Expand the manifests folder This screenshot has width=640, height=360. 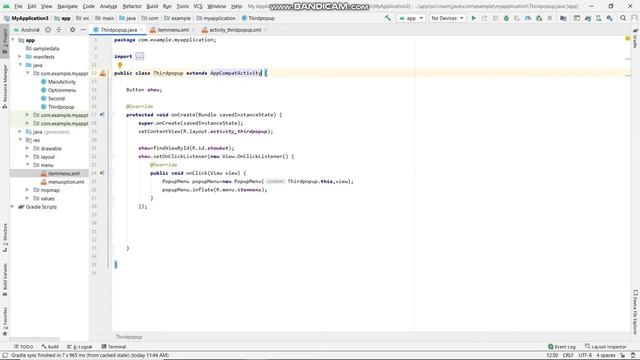20,57
